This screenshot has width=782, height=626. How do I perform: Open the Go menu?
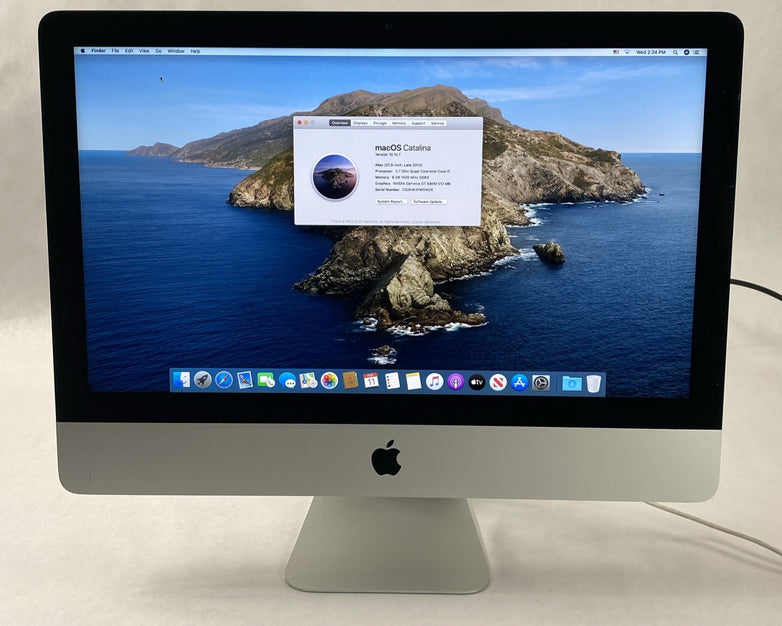point(159,51)
